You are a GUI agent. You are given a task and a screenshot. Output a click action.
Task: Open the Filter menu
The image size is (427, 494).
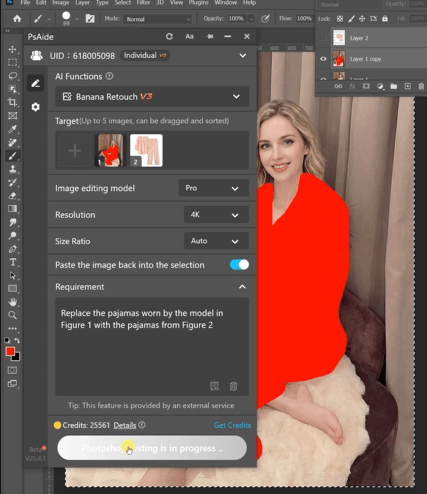tap(143, 3)
